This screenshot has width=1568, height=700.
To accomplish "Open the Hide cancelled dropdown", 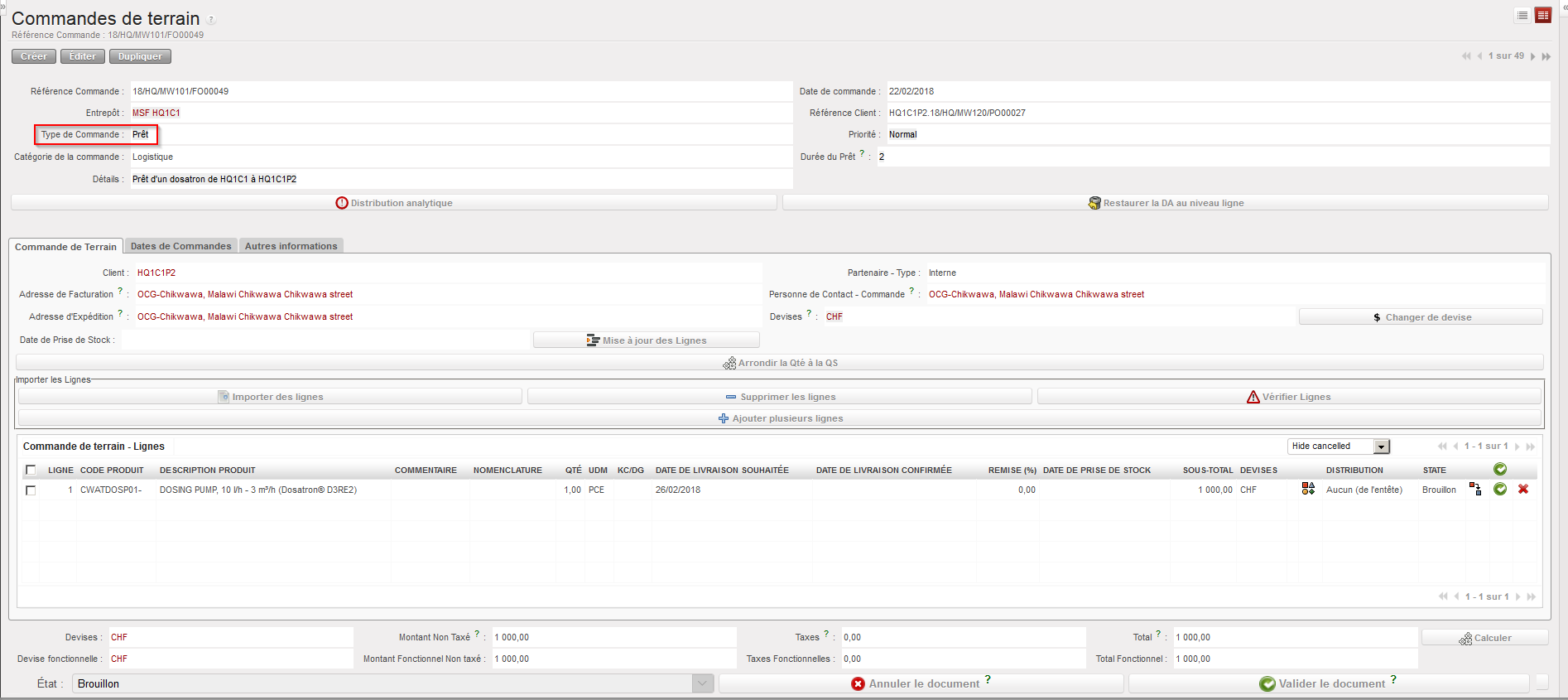I will point(1381,447).
